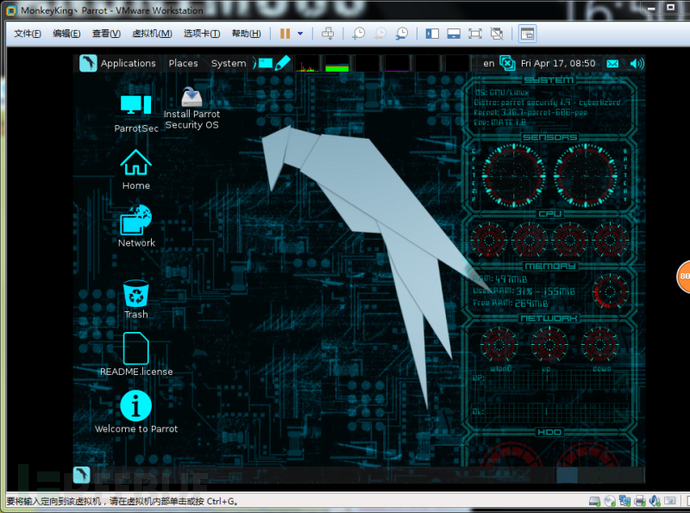
Task: Open the 选项卡(T) menu
Action: (202, 33)
